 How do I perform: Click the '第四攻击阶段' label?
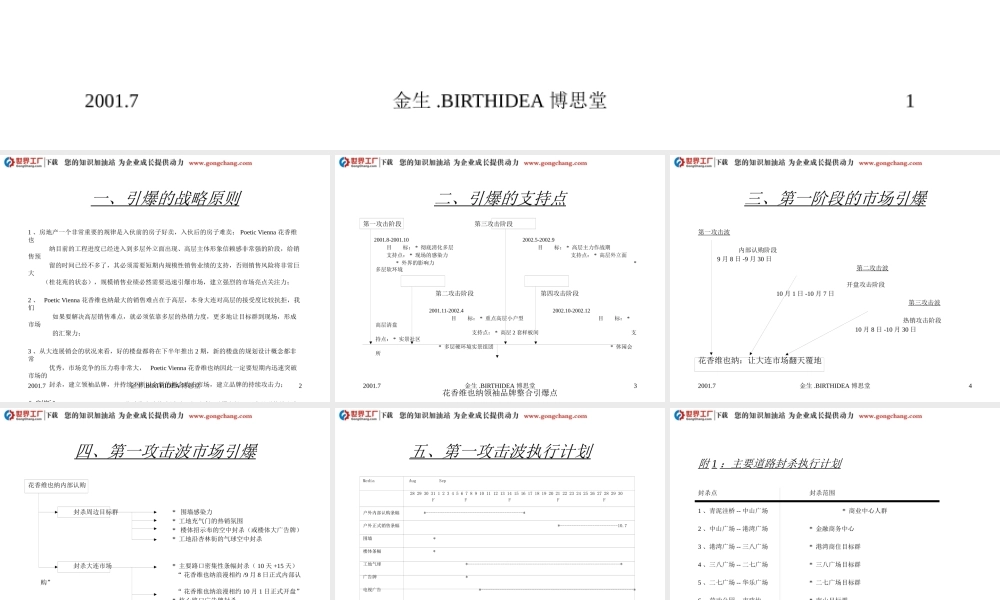coord(560,293)
